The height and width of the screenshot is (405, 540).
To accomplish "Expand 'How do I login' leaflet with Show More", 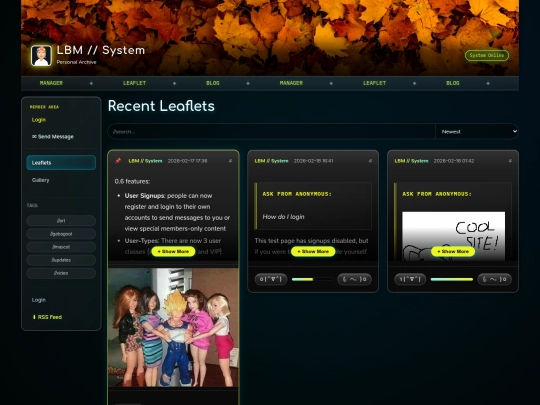I will [313, 251].
